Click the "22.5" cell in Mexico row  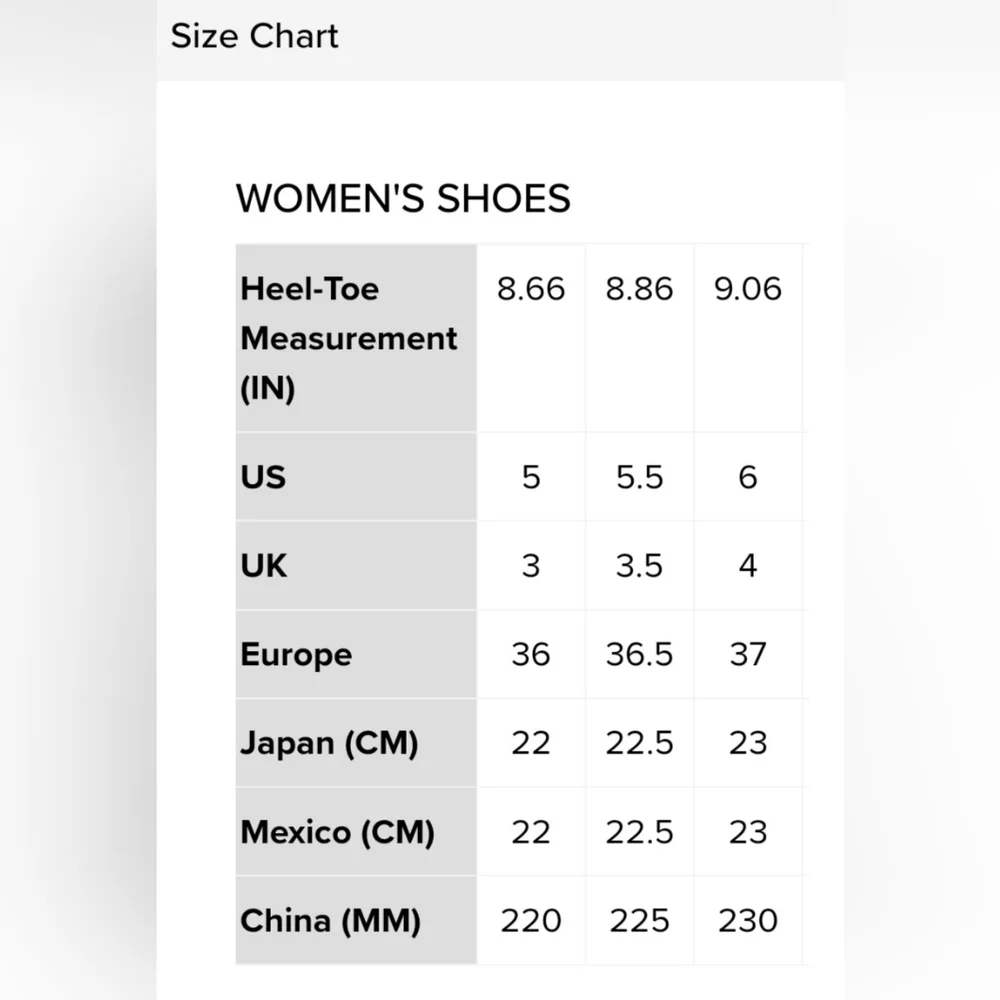[639, 832]
